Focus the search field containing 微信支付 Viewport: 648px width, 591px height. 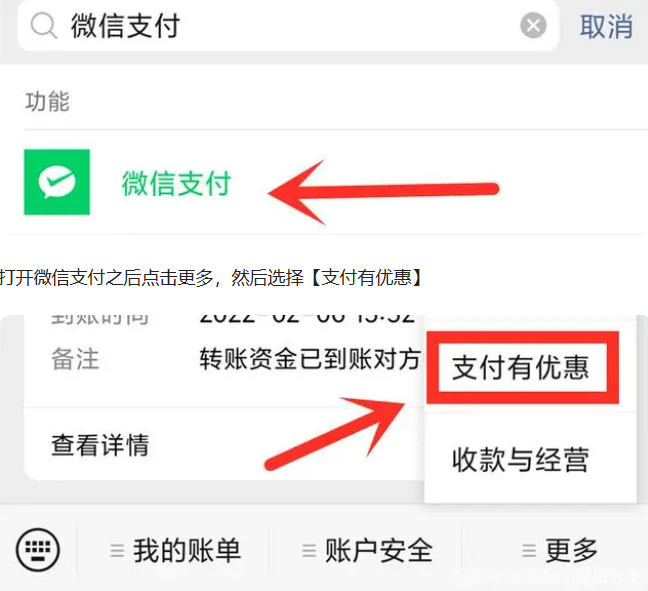click(x=288, y=26)
